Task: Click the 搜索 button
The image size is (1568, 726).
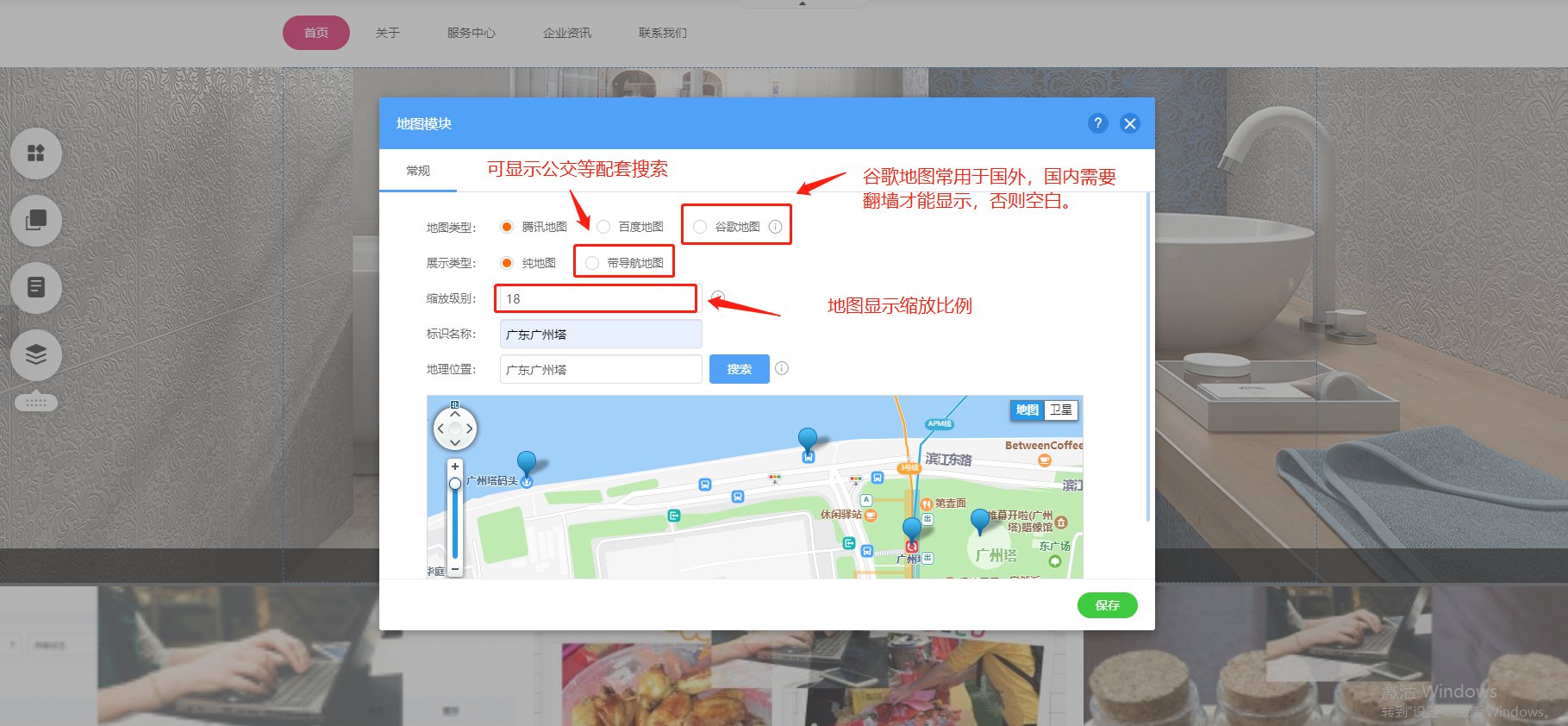Action: click(x=740, y=369)
